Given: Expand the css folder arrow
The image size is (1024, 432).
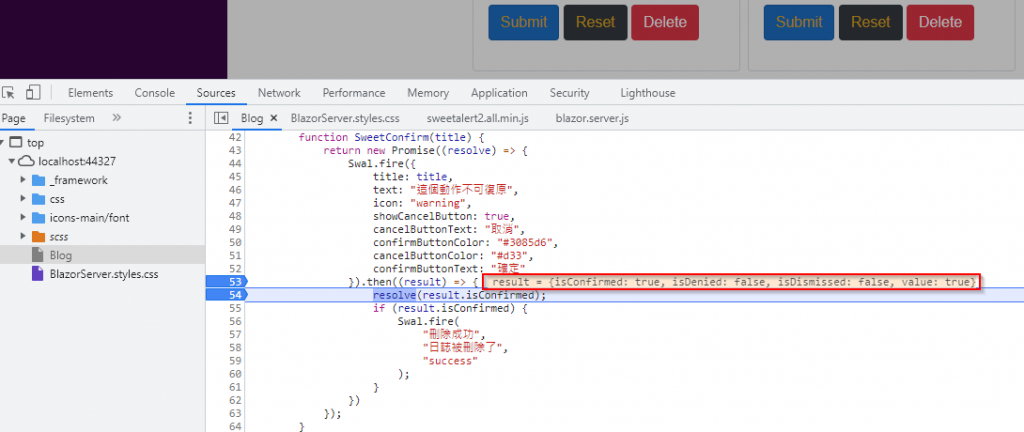Looking at the screenshot, I should click(24, 199).
